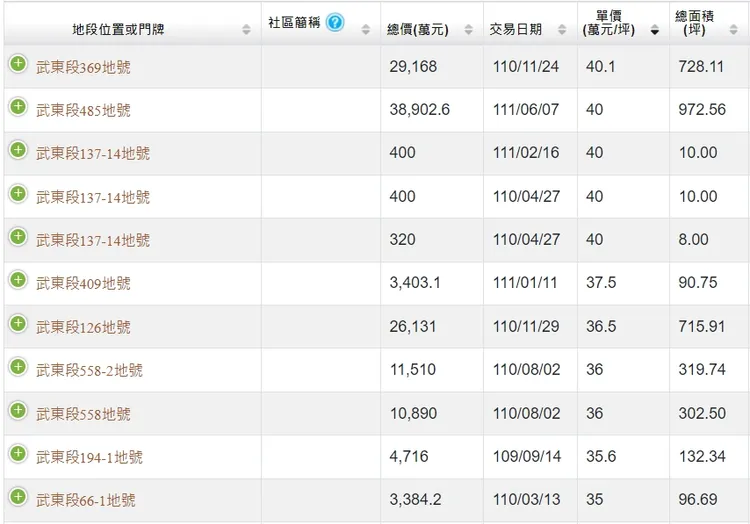The image size is (750, 524).
Task: Select unit price 35 in 武東段66-1地號 row
Action: pos(595,500)
